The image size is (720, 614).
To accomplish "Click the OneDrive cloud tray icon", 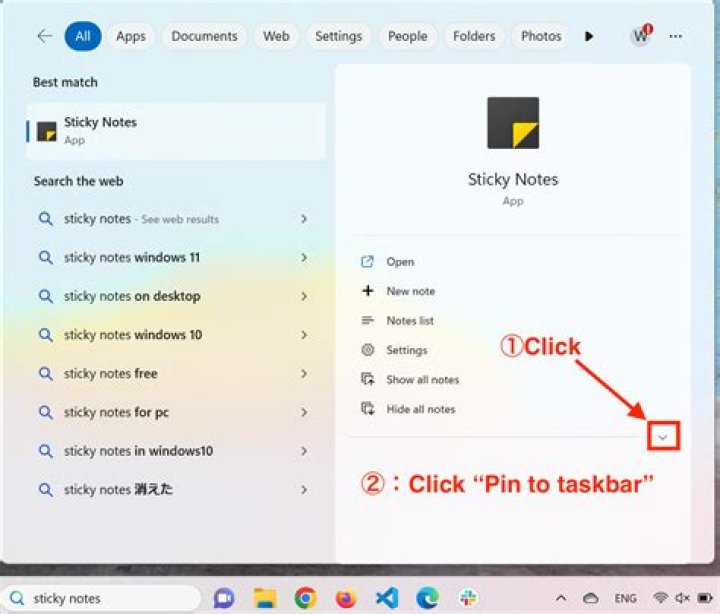I will pos(591,598).
